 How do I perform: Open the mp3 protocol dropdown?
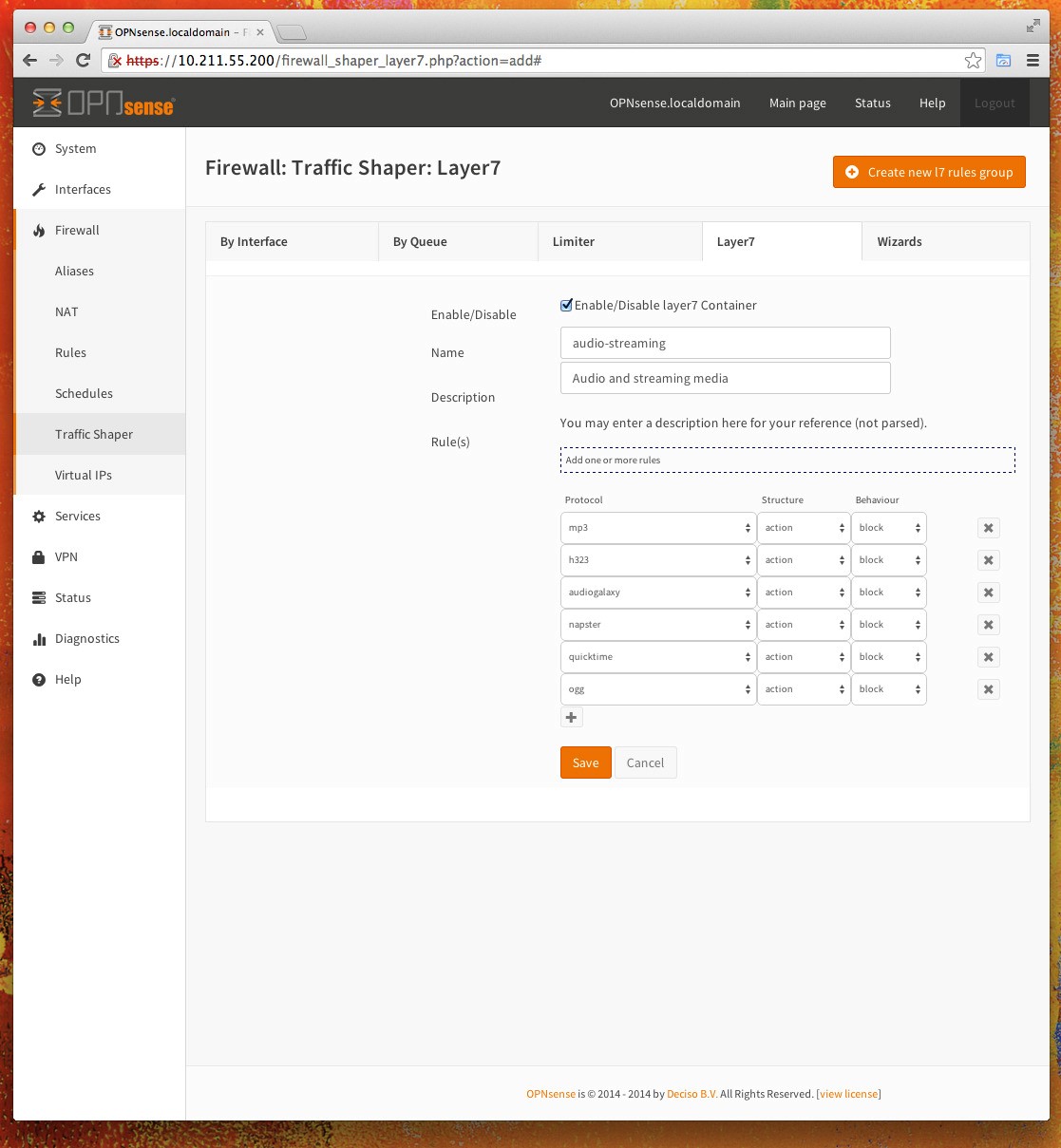657,528
